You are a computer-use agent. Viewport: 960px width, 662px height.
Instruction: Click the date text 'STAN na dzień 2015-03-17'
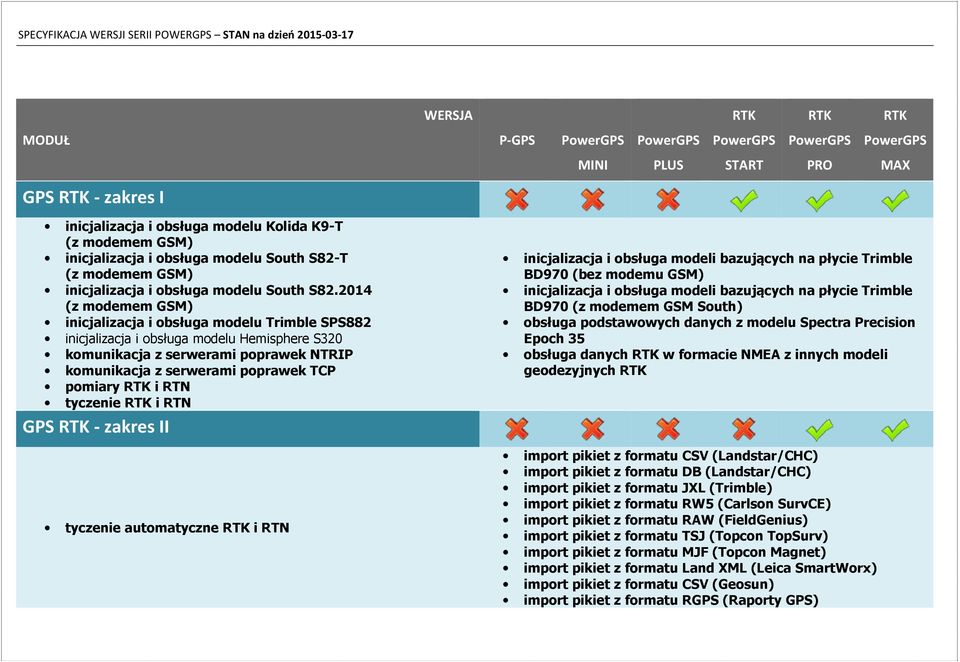[x=288, y=35]
